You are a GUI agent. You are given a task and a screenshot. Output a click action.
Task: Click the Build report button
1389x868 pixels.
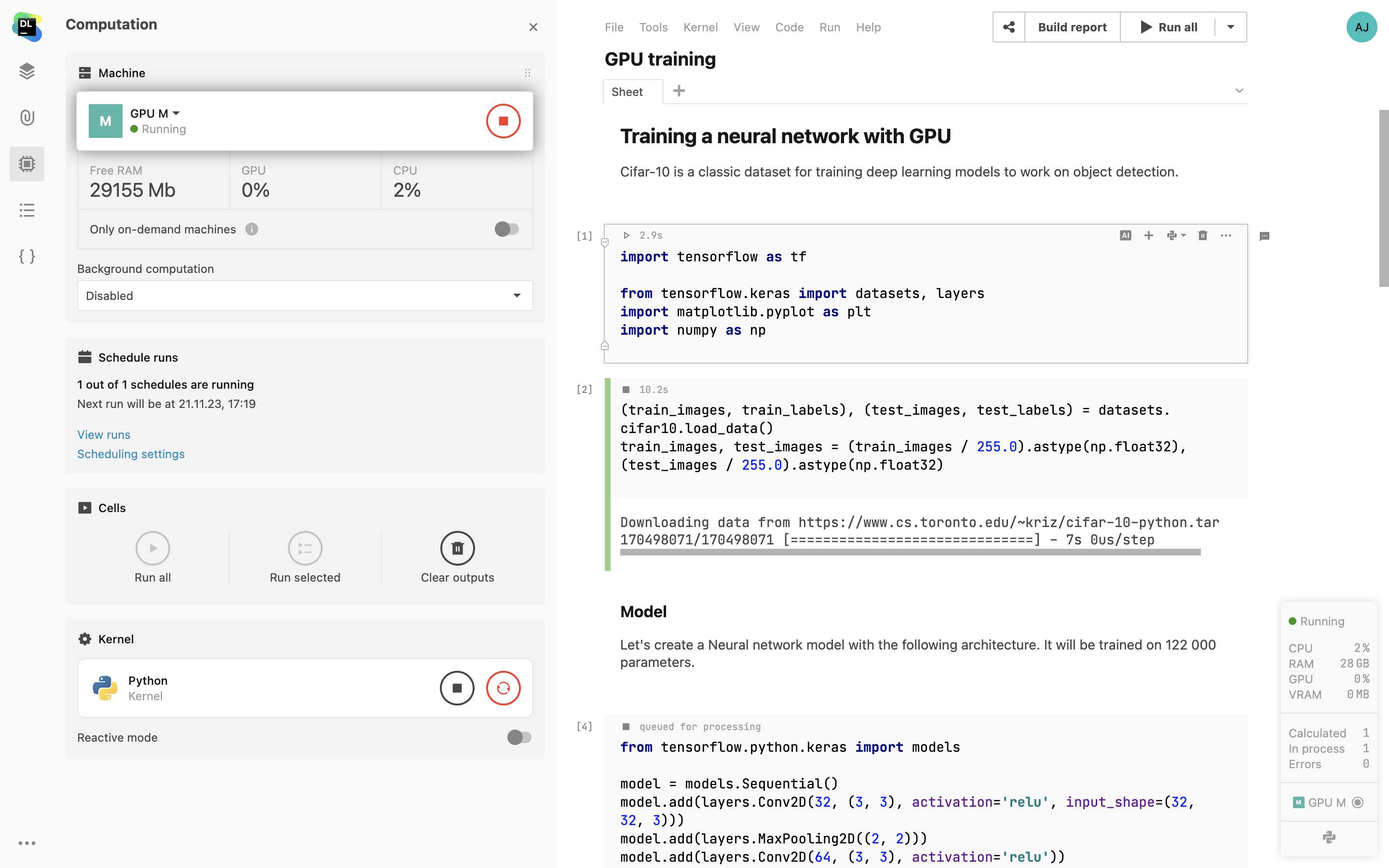click(x=1072, y=27)
